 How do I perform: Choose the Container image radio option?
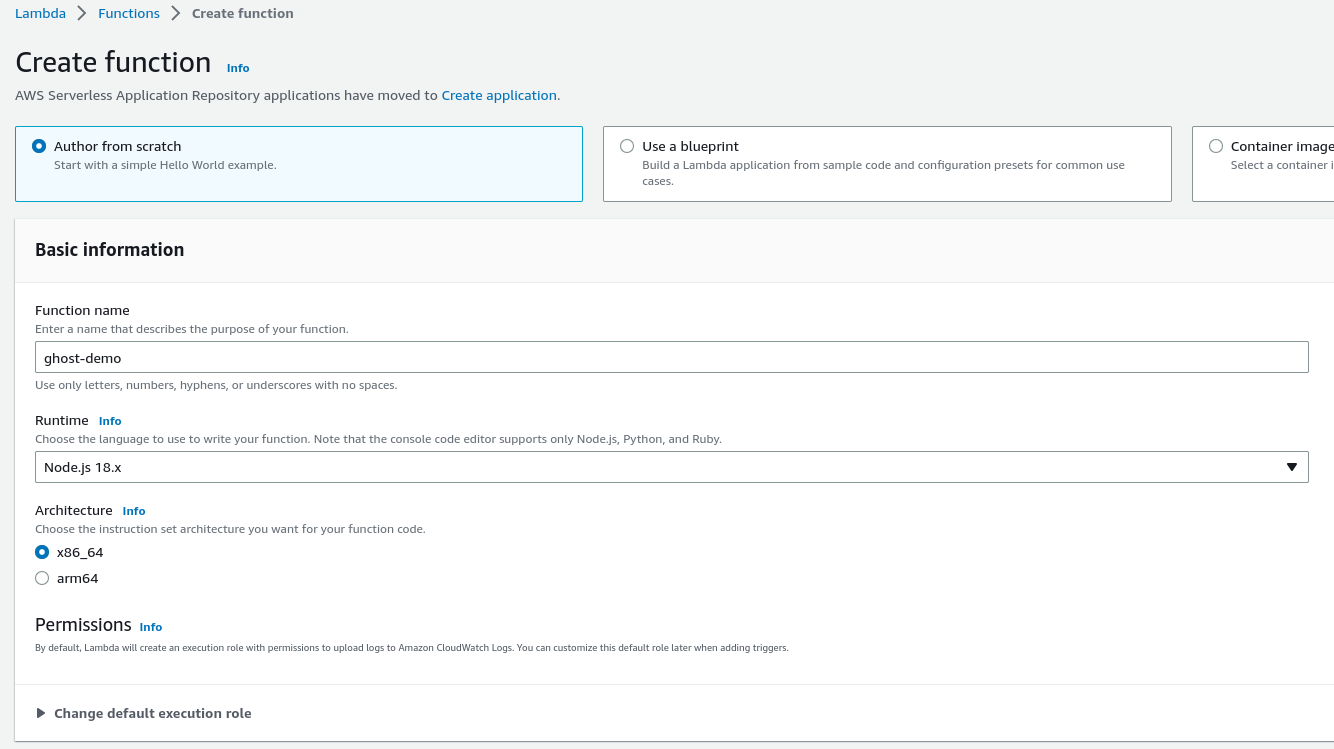(1216, 146)
